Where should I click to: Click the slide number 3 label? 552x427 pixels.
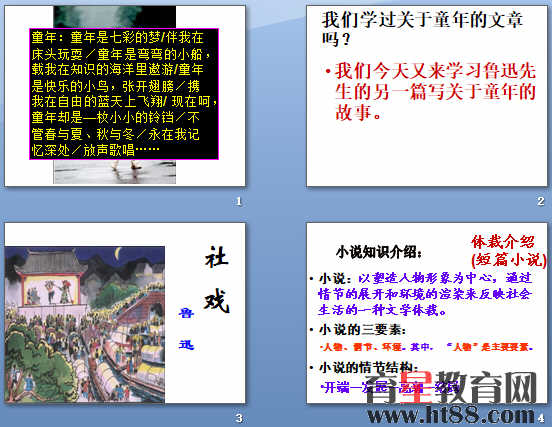click(239, 418)
